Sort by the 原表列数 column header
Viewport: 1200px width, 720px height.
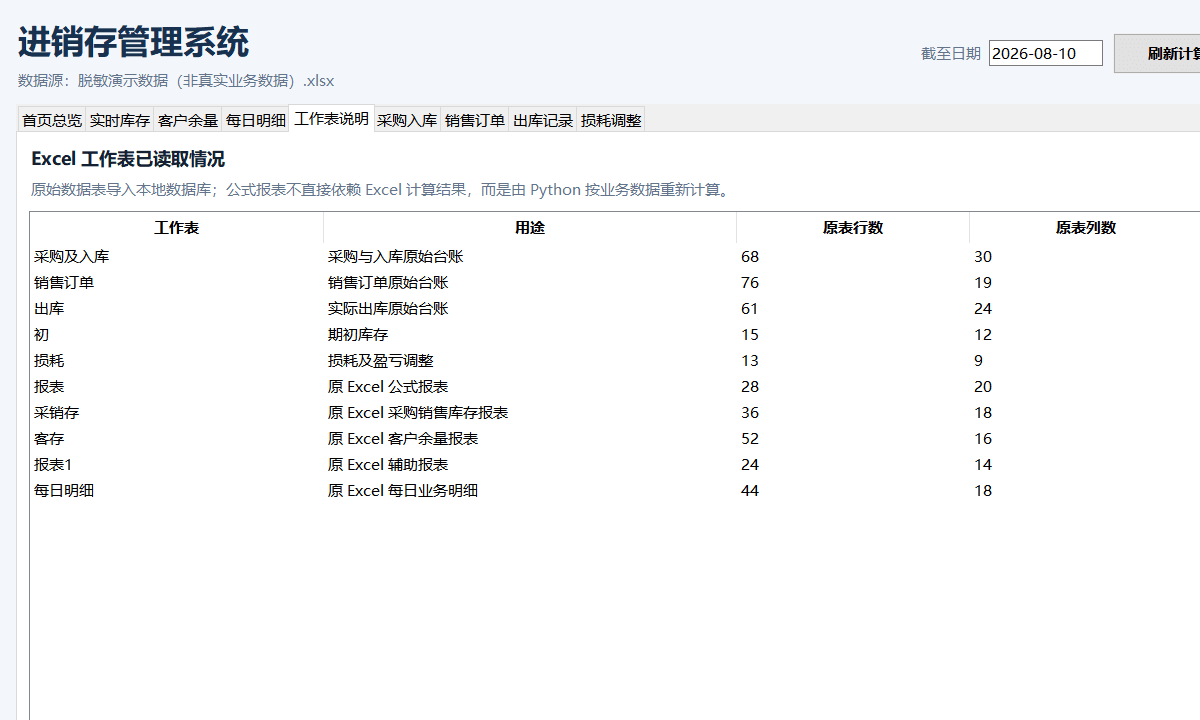click(x=1085, y=227)
